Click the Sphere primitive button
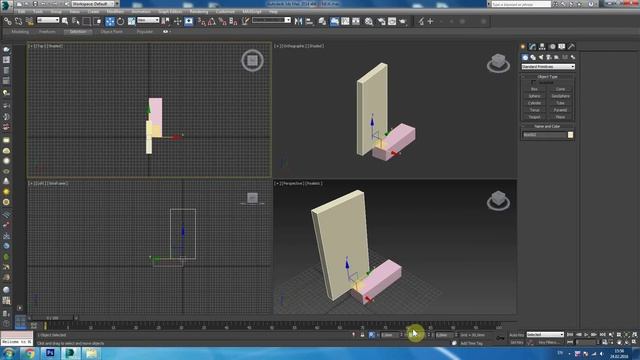Viewport: 640px width, 360px height. (534, 96)
